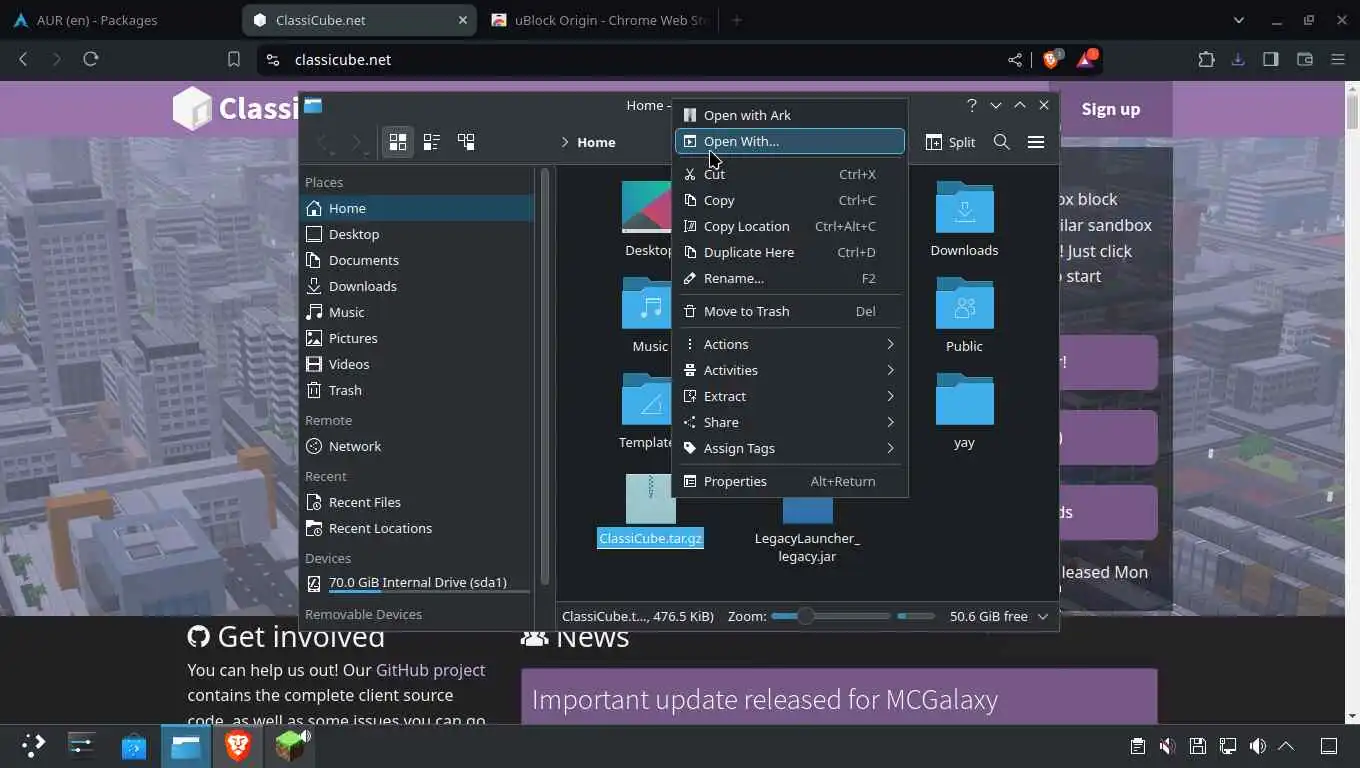Select Rename... in the context menu
The image size is (1360, 768).
[x=790, y=278]
